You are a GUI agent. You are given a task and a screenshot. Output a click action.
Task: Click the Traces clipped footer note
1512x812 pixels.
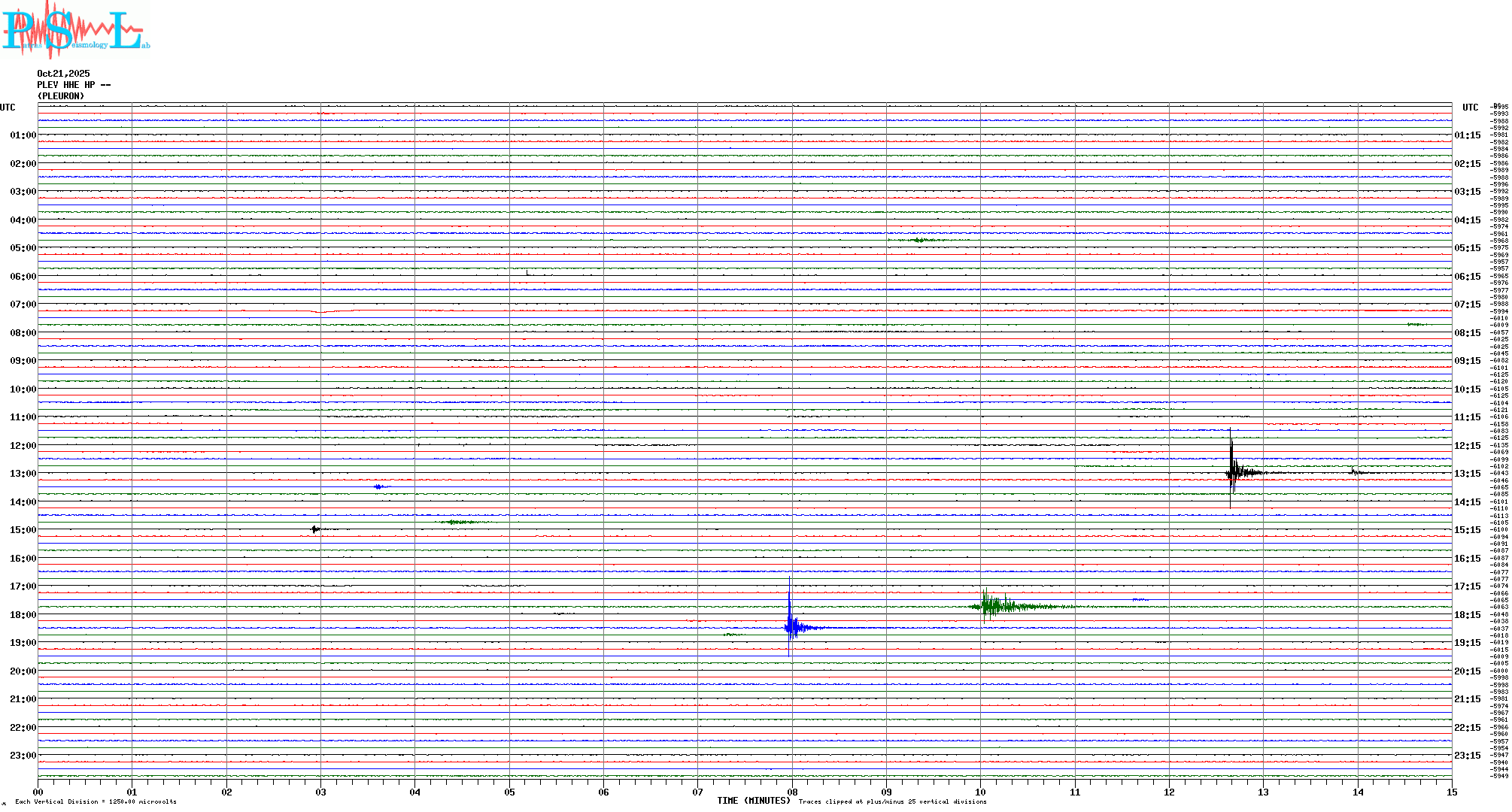[892, 801]
